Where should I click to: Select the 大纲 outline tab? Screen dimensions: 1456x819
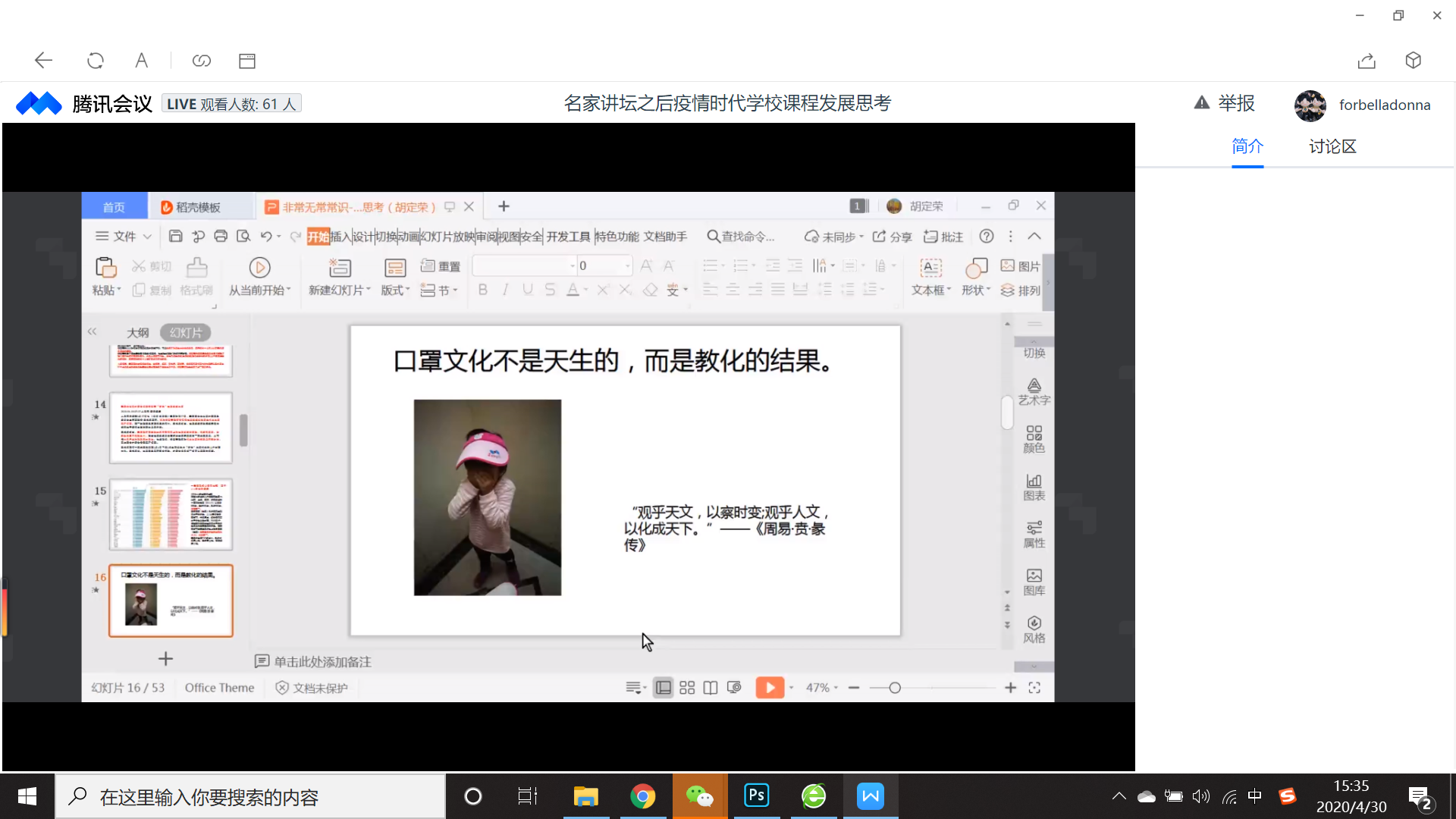[137, 333]
